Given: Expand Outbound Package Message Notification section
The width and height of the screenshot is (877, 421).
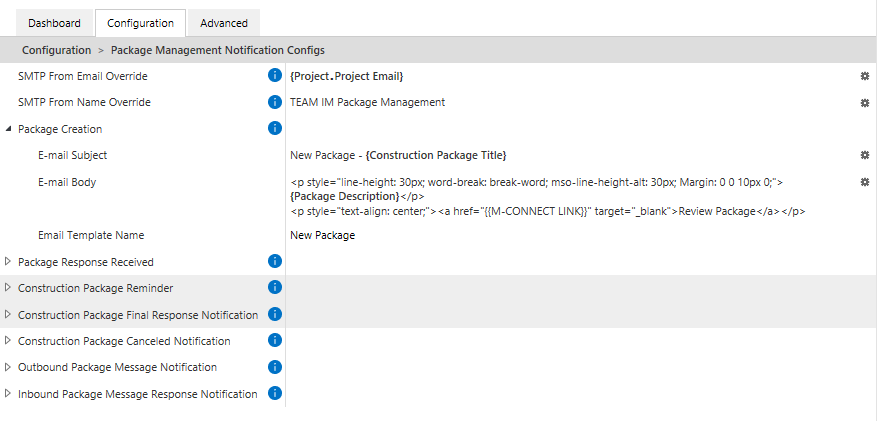Looking at the screenshot, I should pyautogui.click(x=9, y=367).
